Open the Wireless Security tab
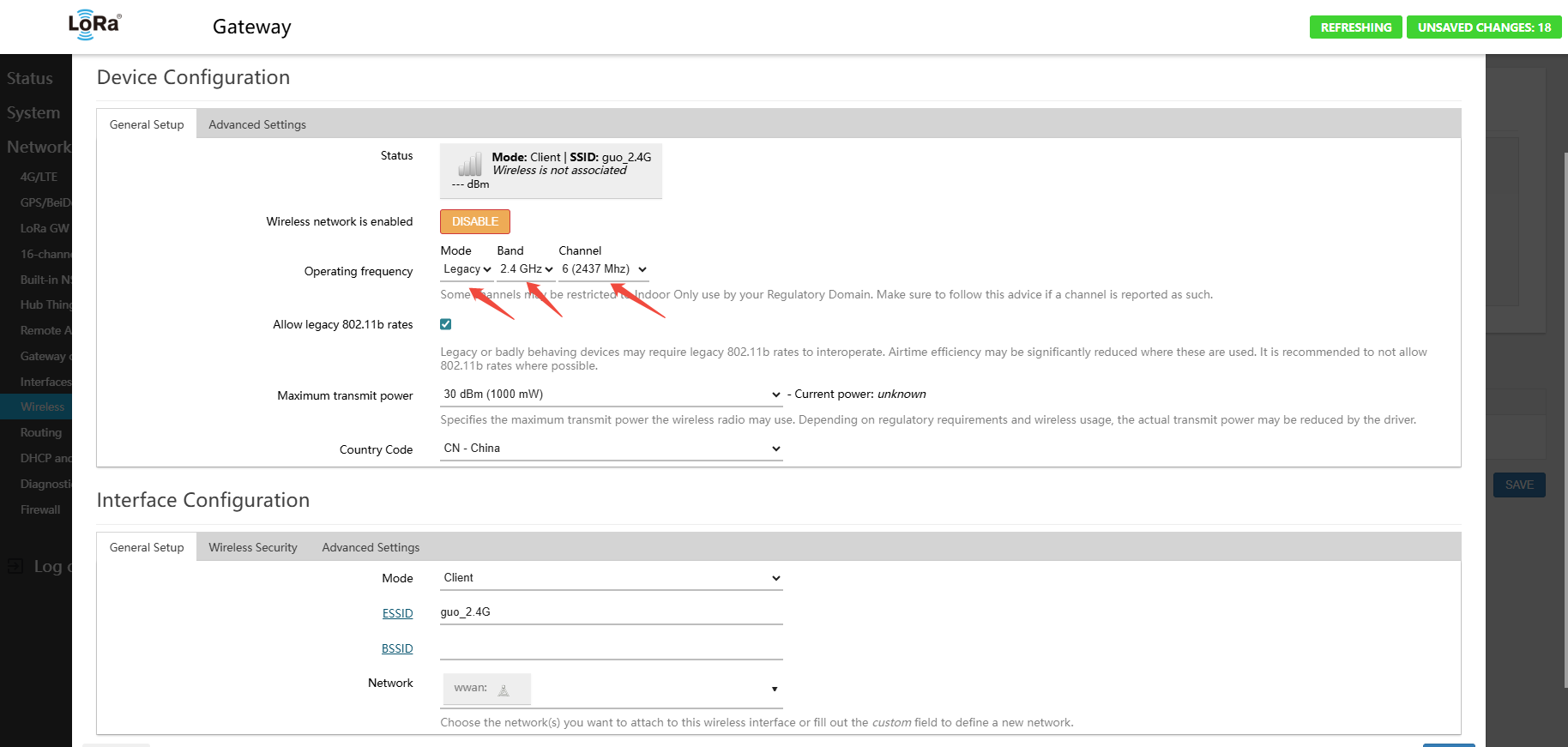This screenshot has height=747, width=1568. point(253,547)
